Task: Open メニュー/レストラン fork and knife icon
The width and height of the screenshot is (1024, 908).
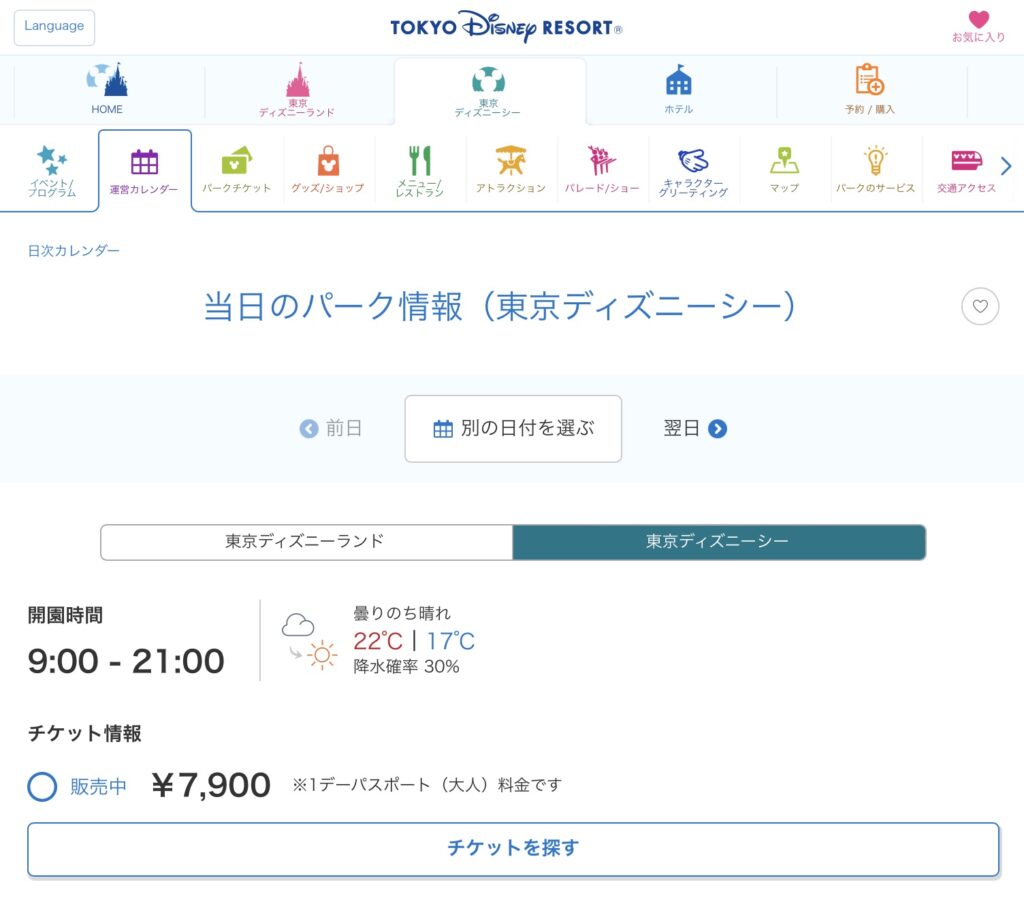Action: pos(419,171)
